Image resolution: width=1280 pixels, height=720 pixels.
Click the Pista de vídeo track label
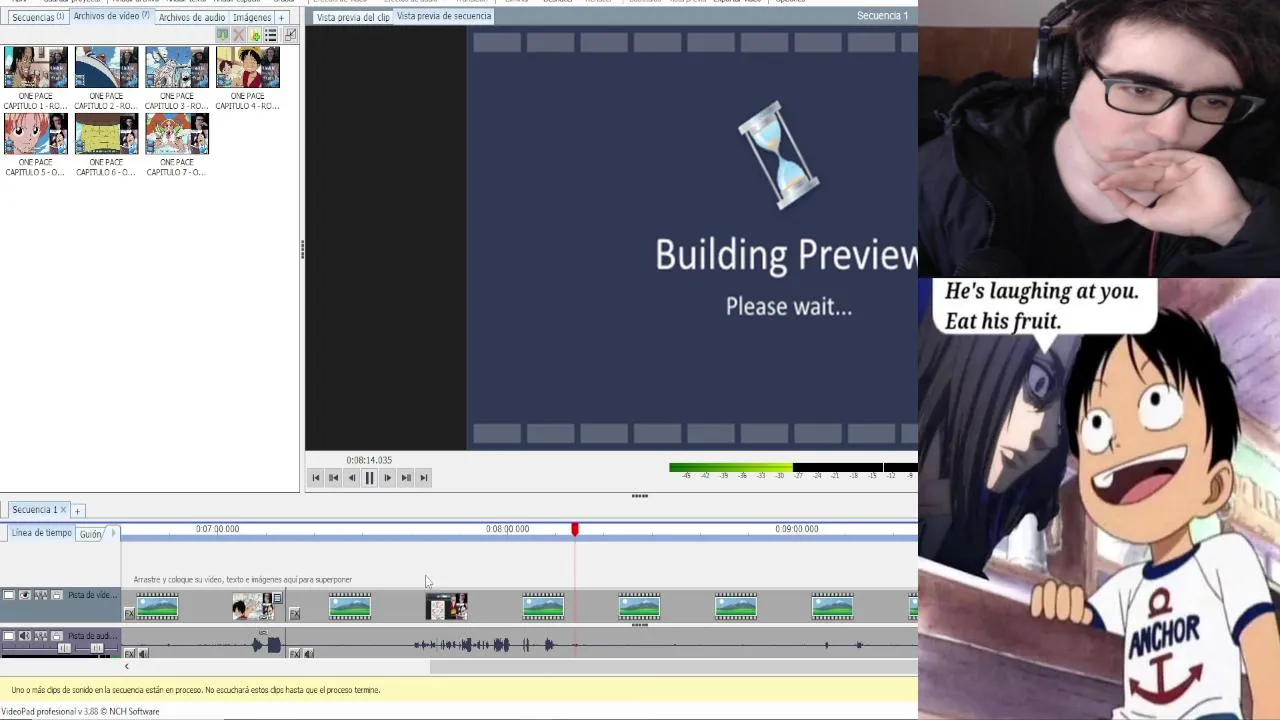[93, 595]
